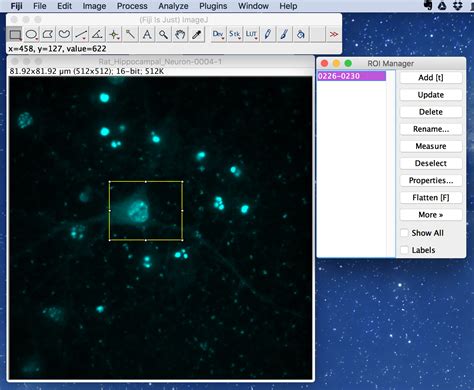Select the Wand tracing tool
Viewport: 474px width, 390px height.
point(130,34)
